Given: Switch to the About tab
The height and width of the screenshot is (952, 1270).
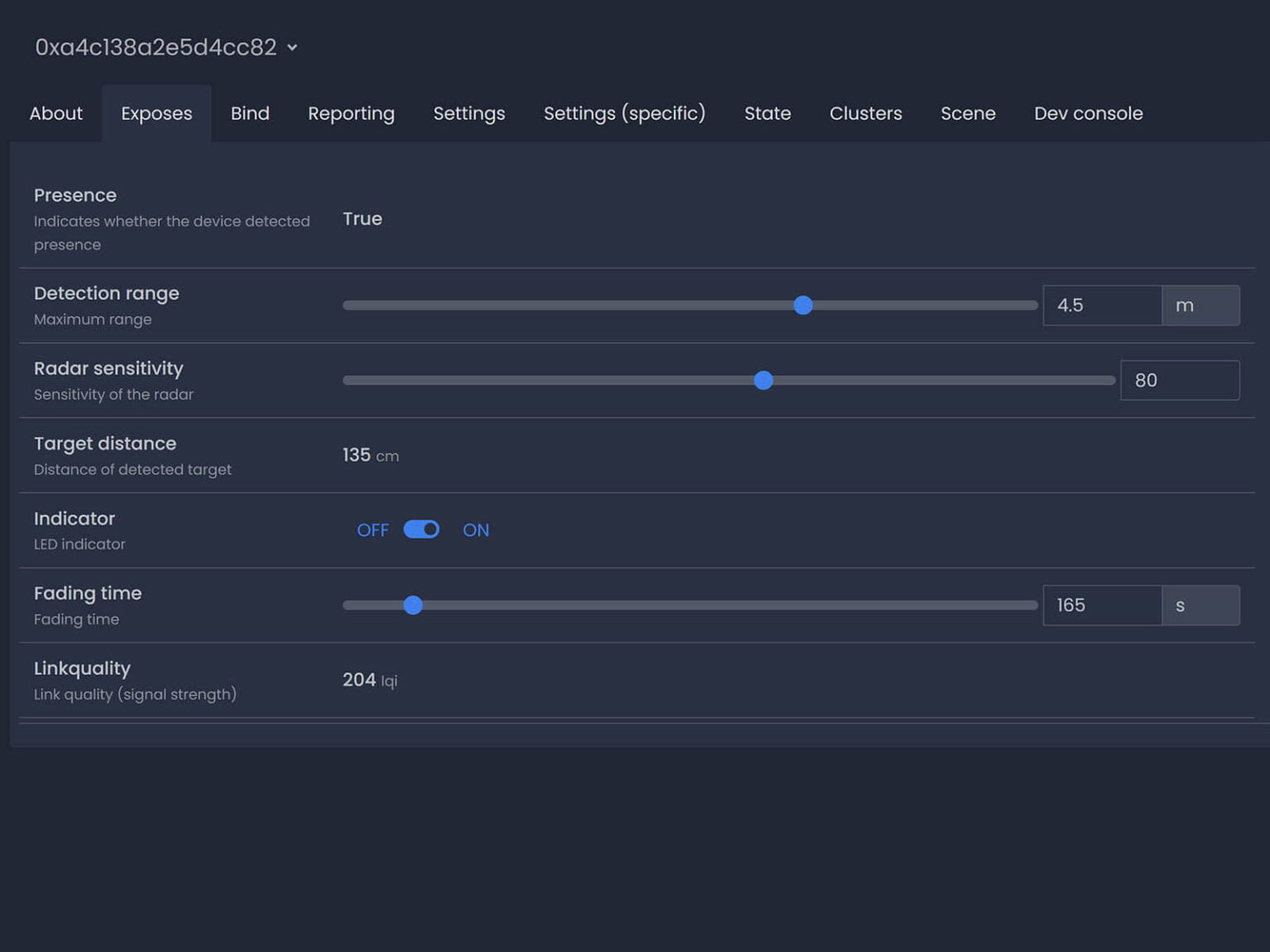Looking at the screenshot, I should pos(56,113).
